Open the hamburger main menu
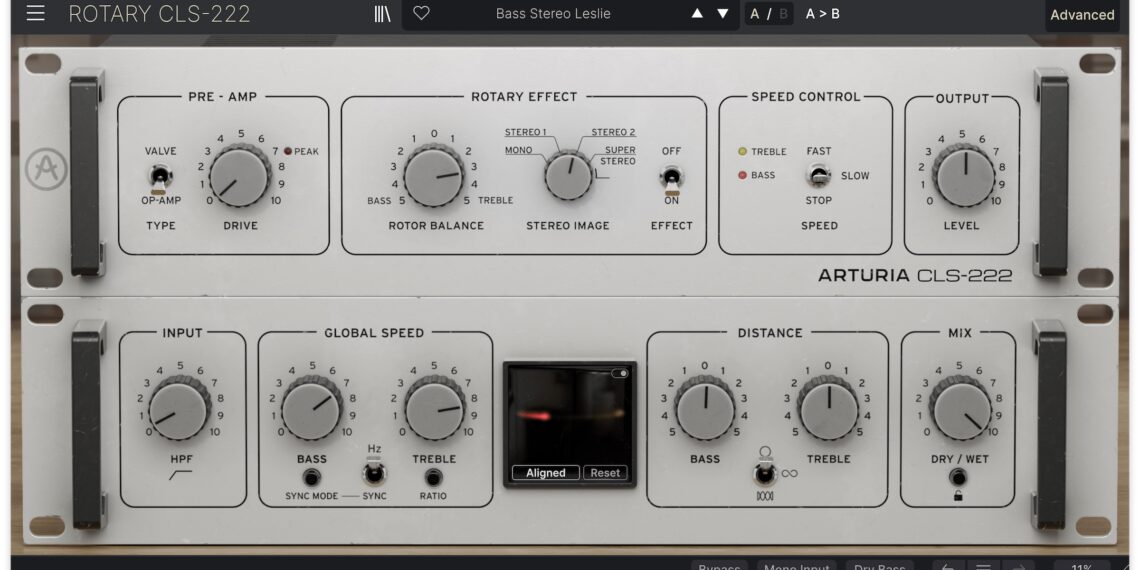Viewport: 1140px width, 570px height. [x=36, y=14]
